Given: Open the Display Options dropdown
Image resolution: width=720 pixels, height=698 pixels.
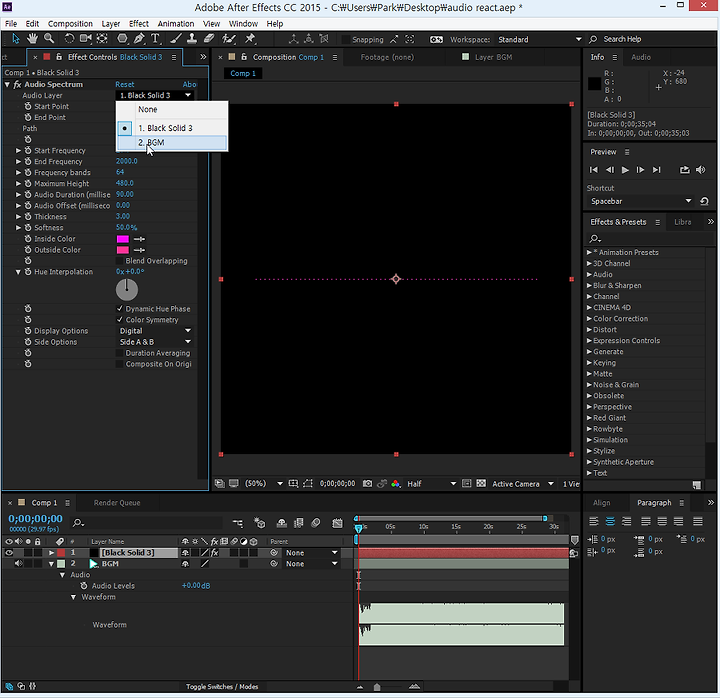Looking at the screenshot, I should point(156,331).
